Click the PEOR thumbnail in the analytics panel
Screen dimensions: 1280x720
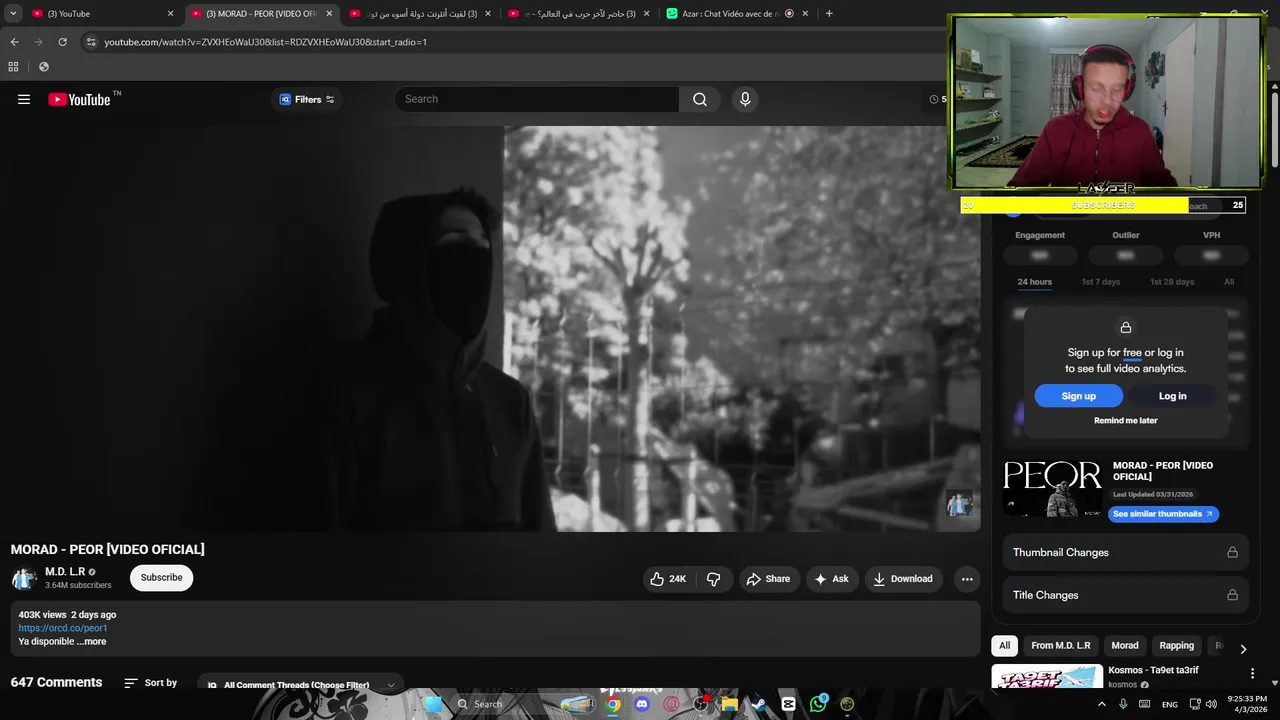coord(1053,487)
